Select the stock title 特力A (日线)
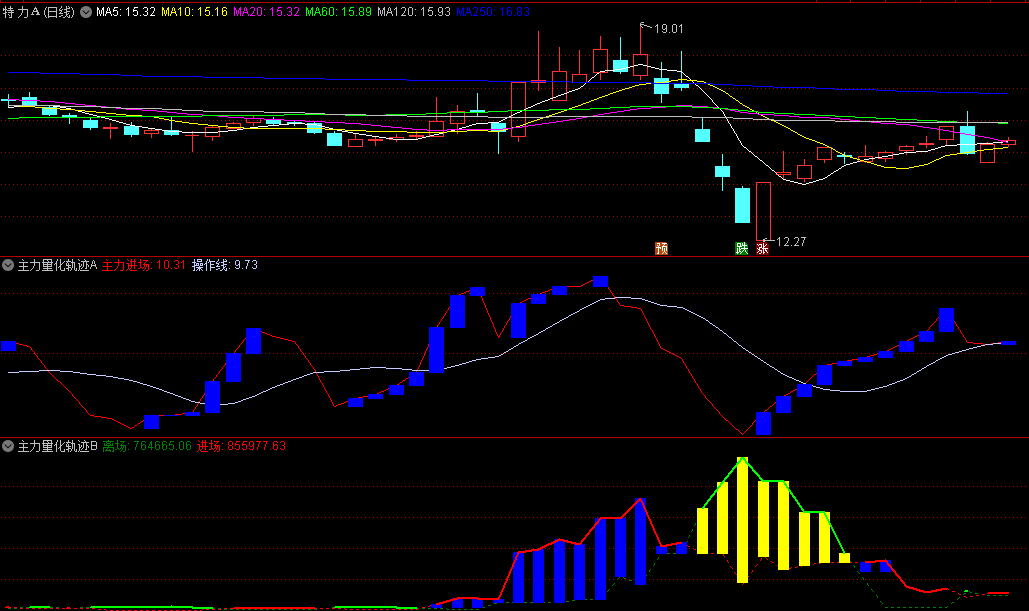 click(x=39, y=12)
